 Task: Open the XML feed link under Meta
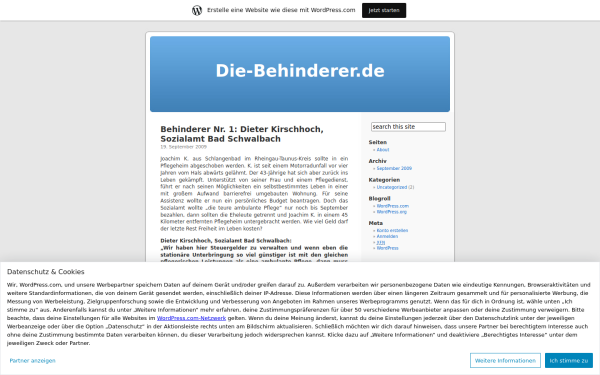coord(381,242)
